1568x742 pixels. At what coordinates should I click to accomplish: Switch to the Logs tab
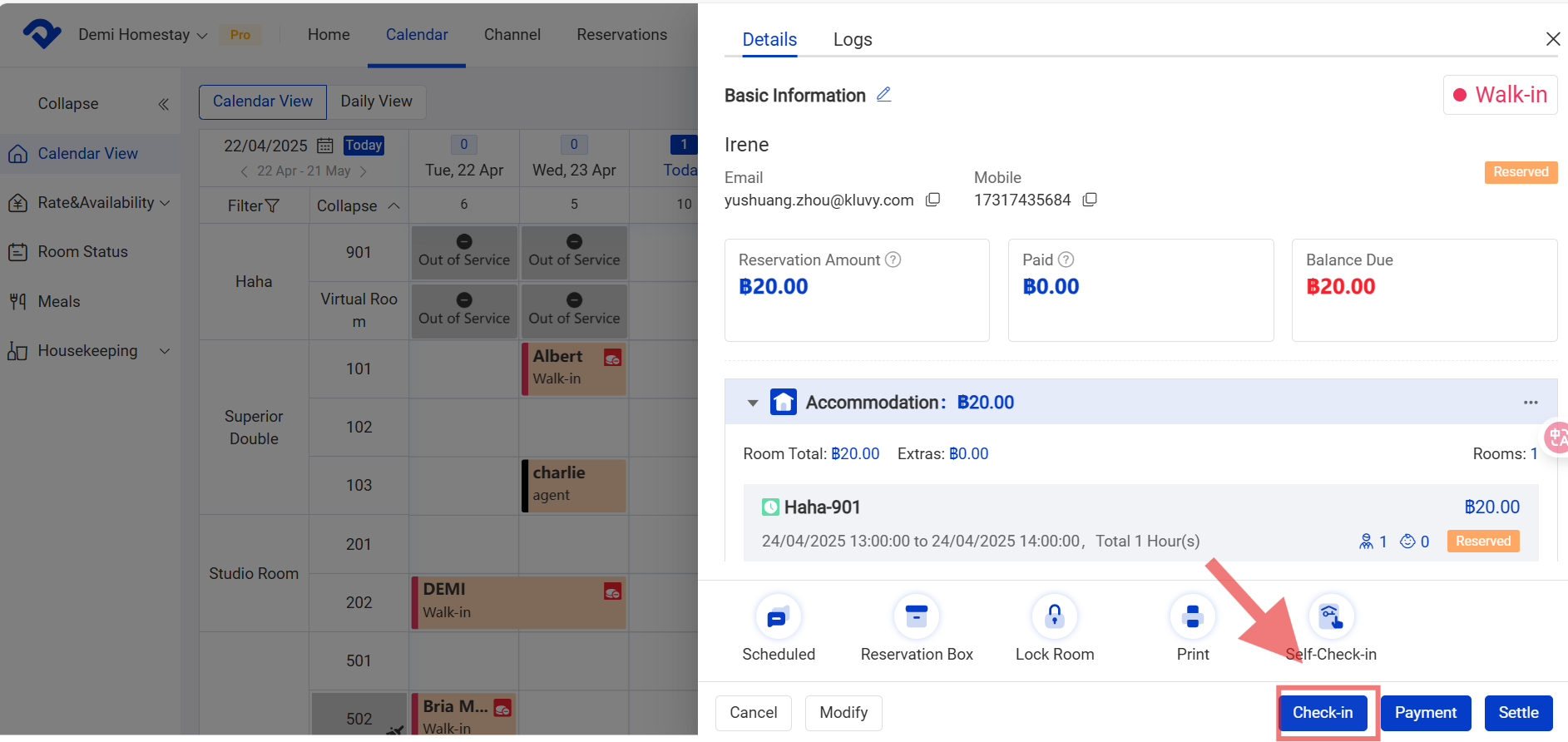853,40
